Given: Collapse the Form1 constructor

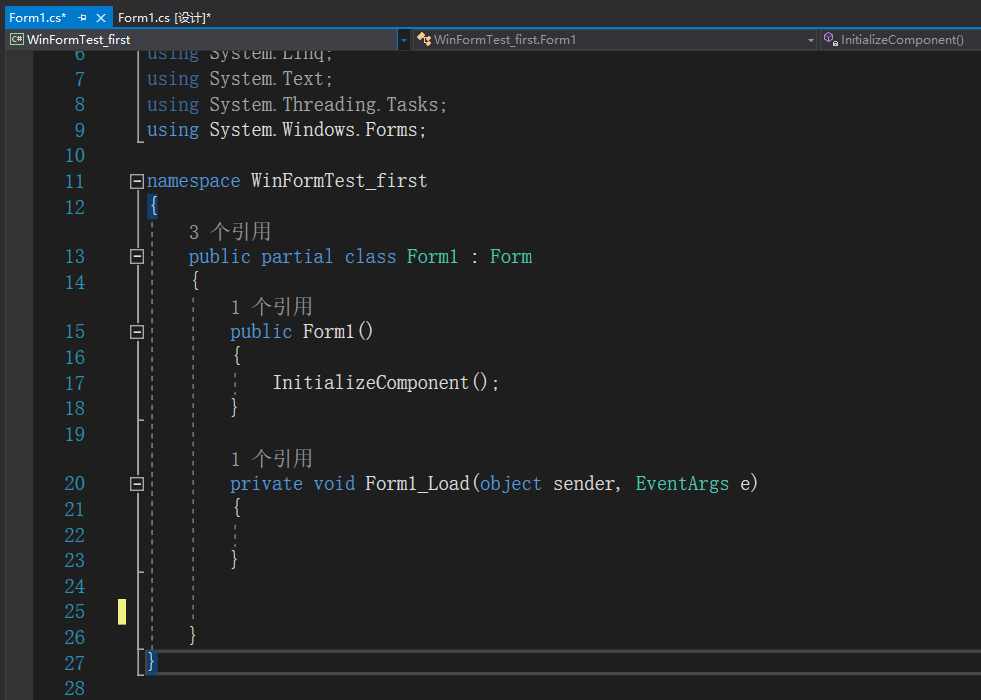Looking at the screenshot, I should [136, 331].
